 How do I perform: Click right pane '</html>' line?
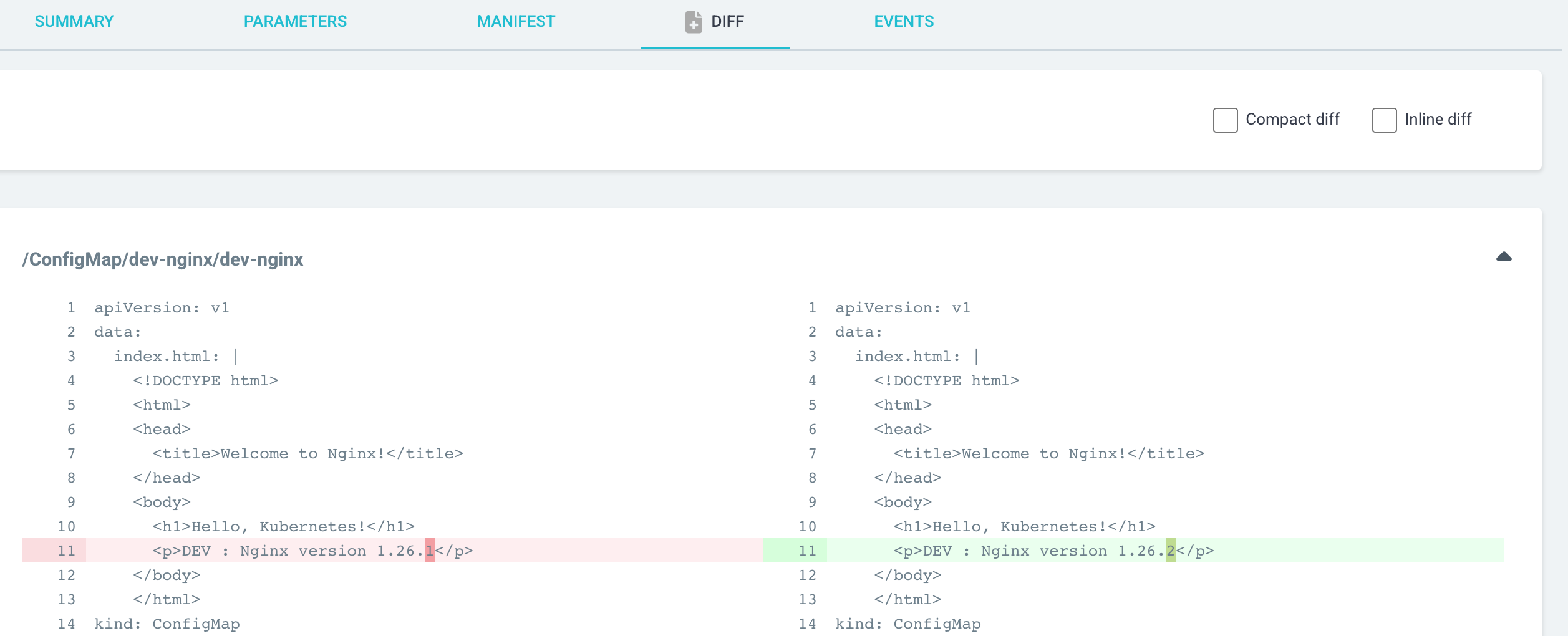tap(907, 600)
